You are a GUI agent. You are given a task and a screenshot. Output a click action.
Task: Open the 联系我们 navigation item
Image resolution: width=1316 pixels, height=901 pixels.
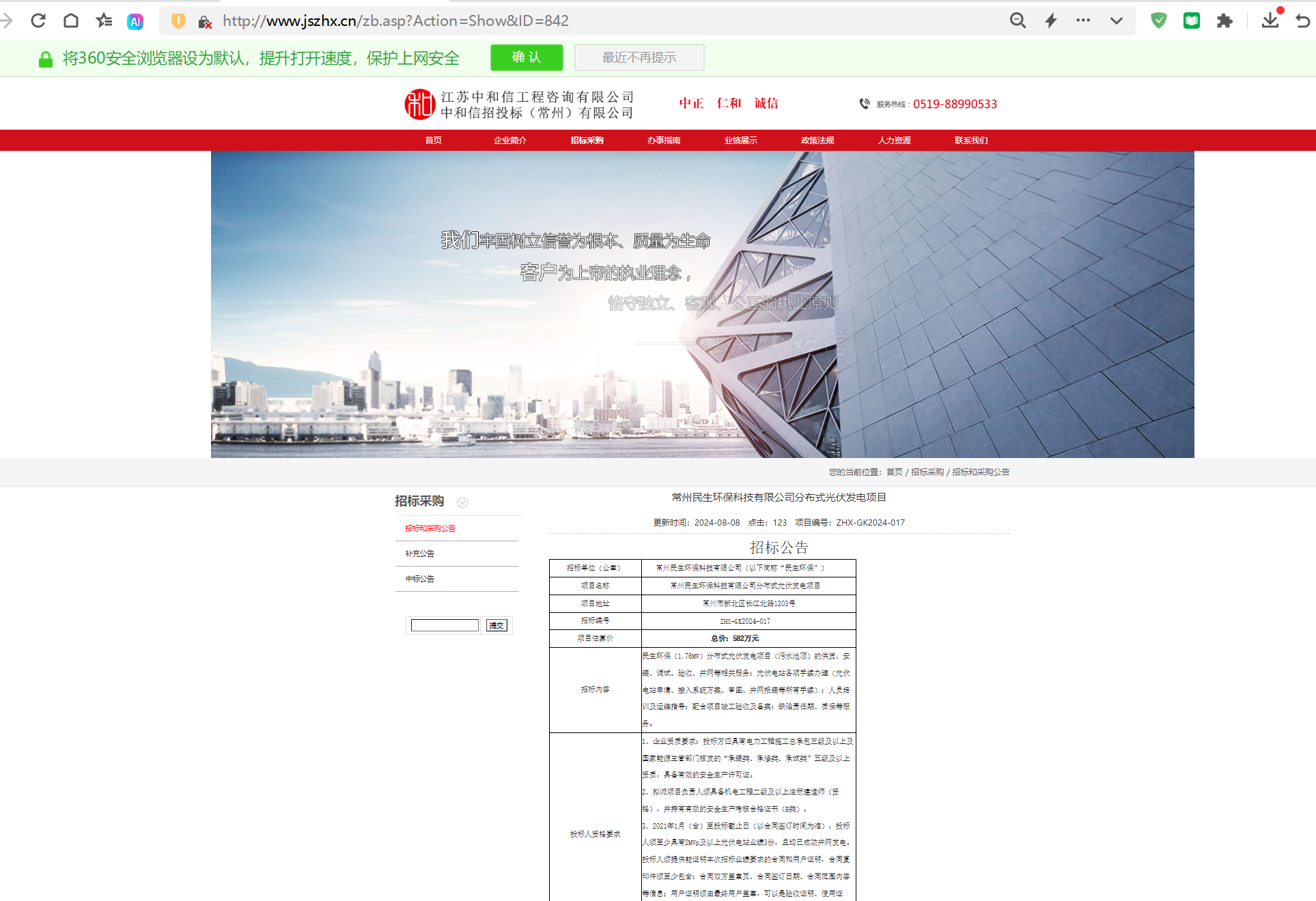click(x=971, y=140)
